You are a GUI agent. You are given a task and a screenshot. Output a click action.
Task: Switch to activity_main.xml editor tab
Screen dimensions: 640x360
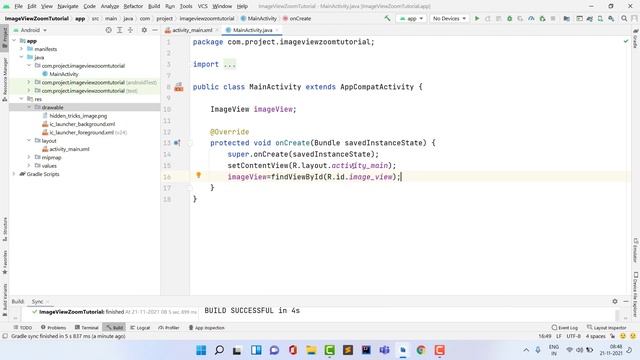point(192,30)
